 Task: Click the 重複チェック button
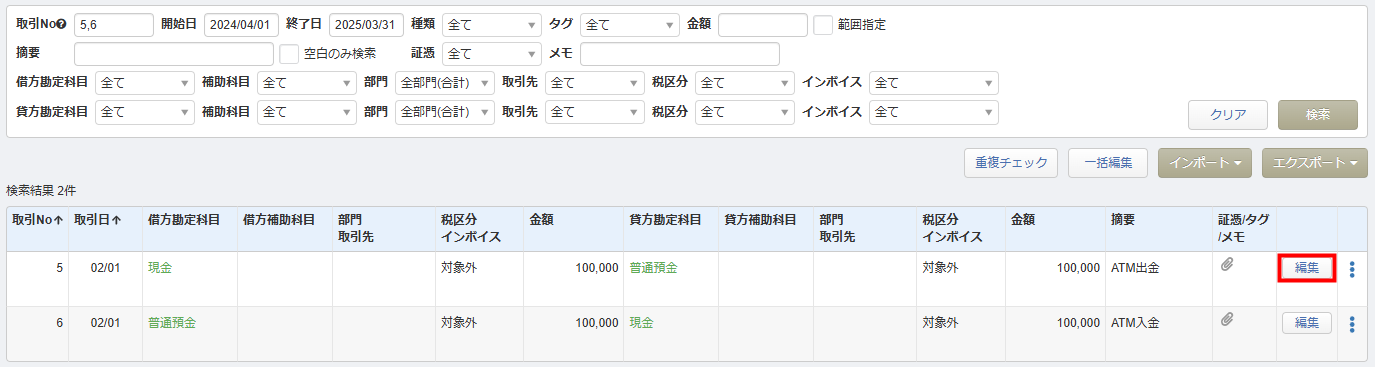pyautogui.click(x=1011, y=162)
